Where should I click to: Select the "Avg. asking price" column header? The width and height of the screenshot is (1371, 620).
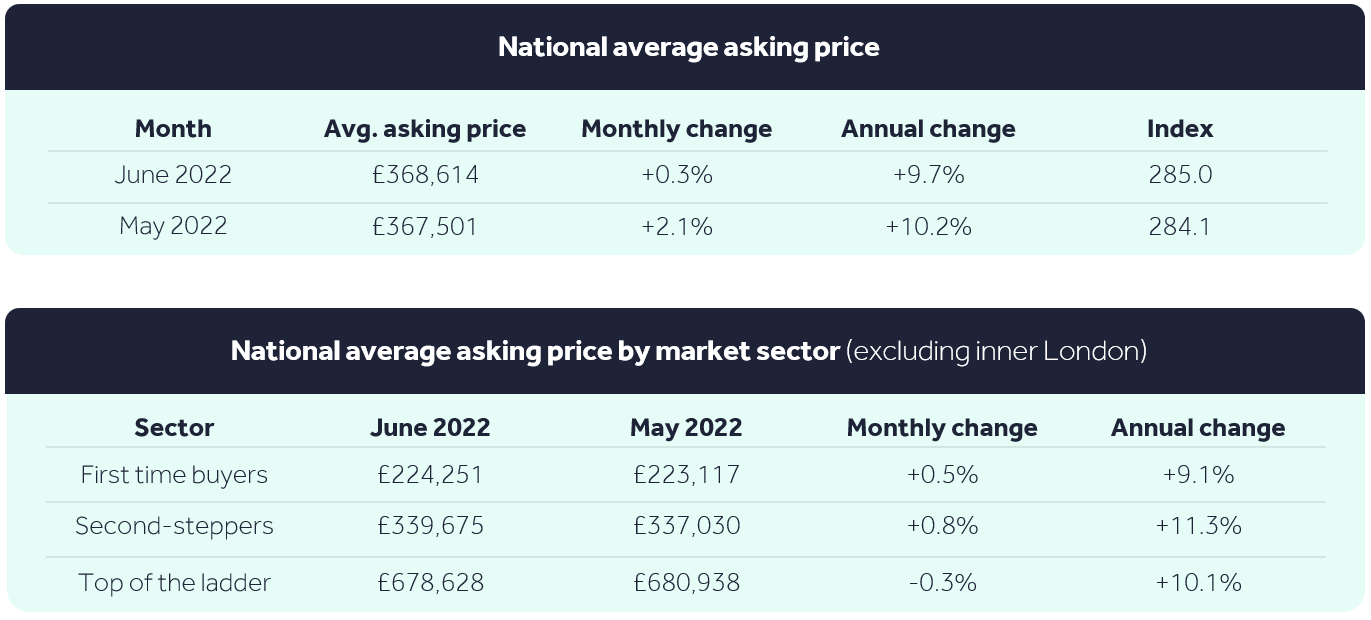coord(425,129)
